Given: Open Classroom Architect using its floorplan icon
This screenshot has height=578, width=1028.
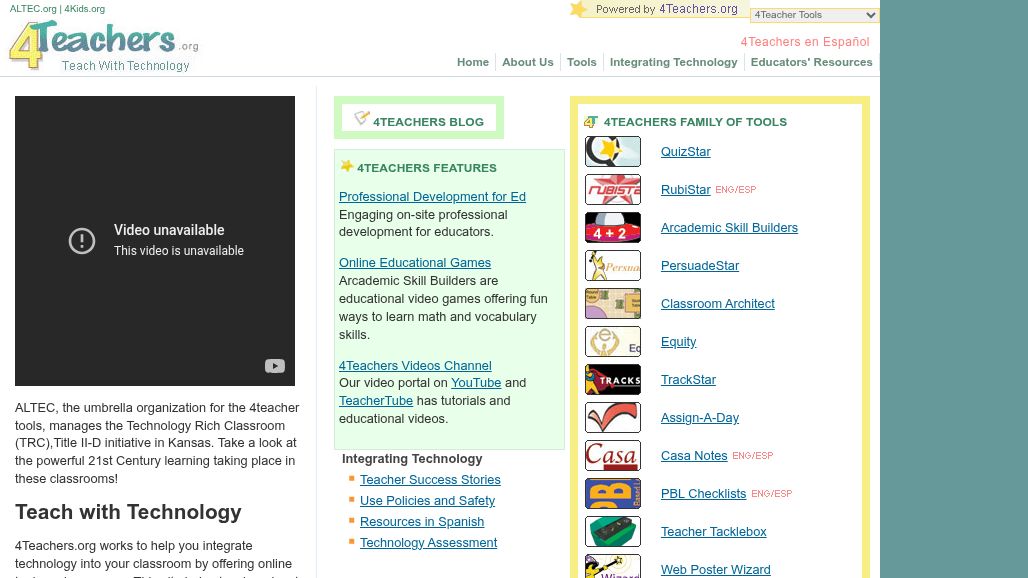Looking at the screenshot, I should pyautogui.click(x=612, y=303).
